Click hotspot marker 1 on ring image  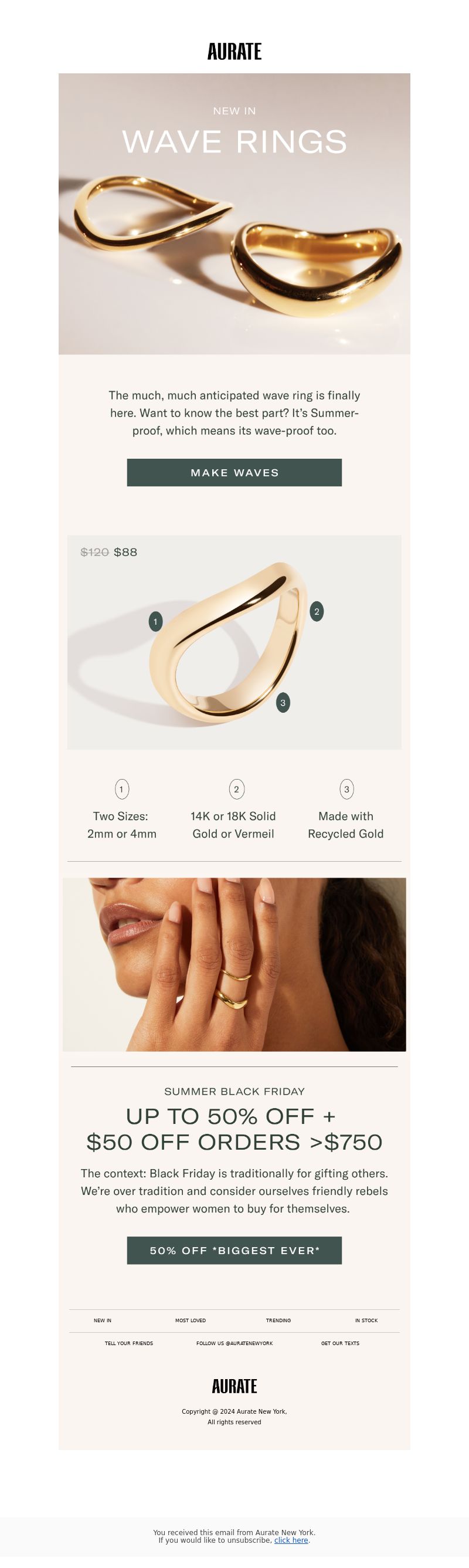pos(156,621)
